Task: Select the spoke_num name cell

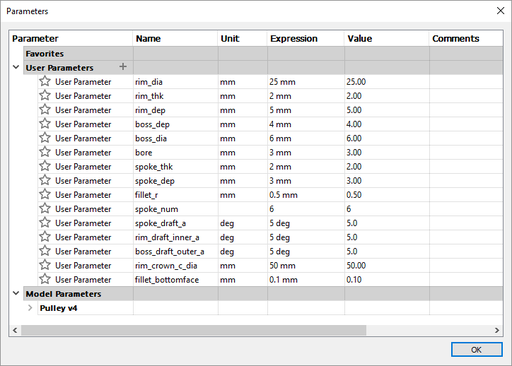Action: point(176,209)
